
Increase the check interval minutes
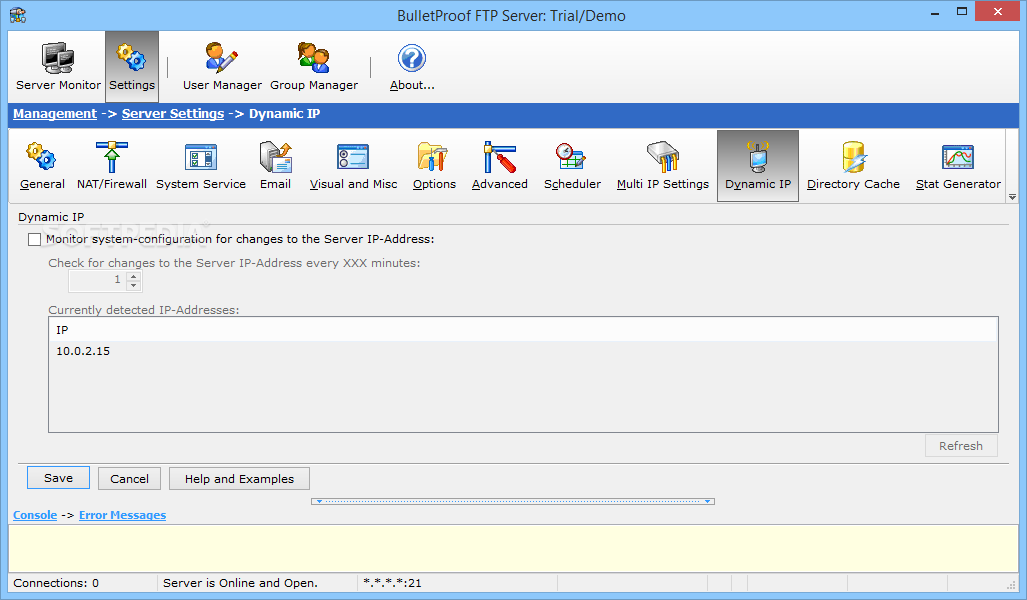(x=134, y=277)
